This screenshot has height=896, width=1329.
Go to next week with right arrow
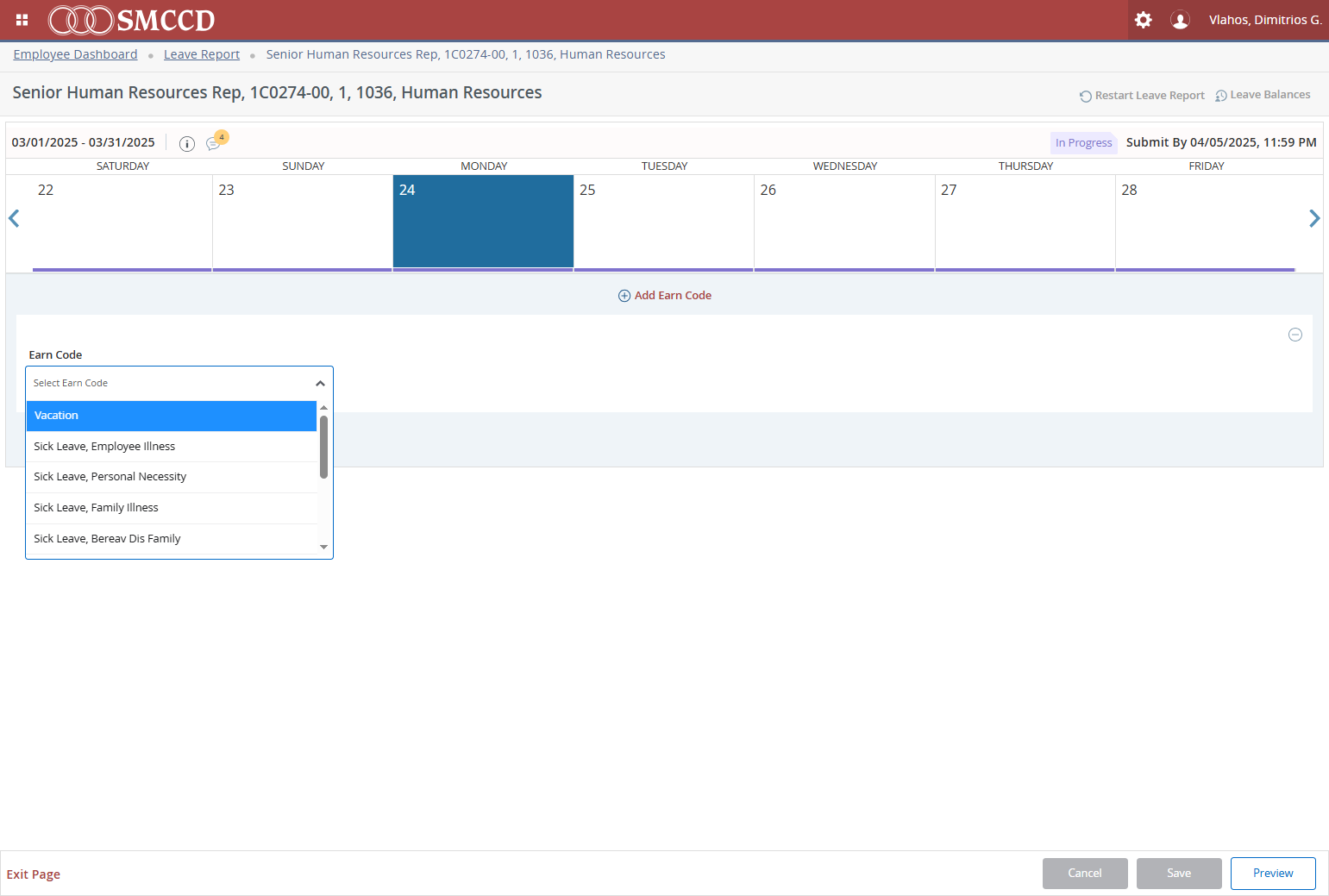pyautogui.click(x=1314, y=218)
